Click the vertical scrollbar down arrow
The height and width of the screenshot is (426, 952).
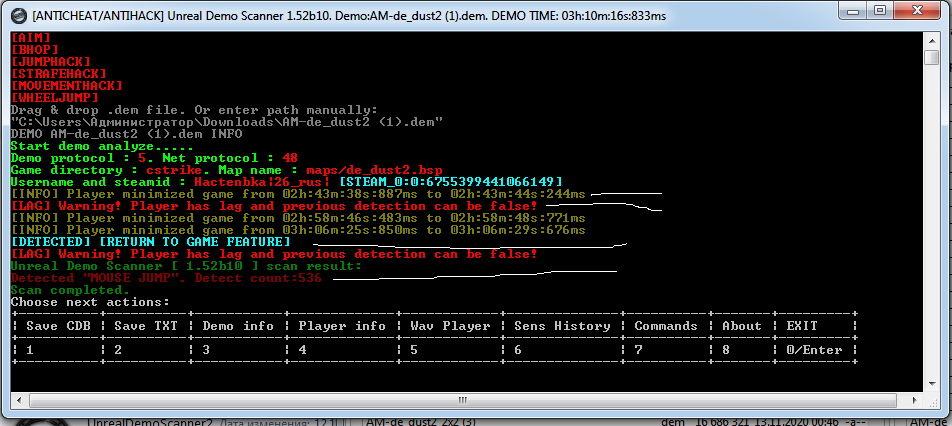tap(932, 384)
